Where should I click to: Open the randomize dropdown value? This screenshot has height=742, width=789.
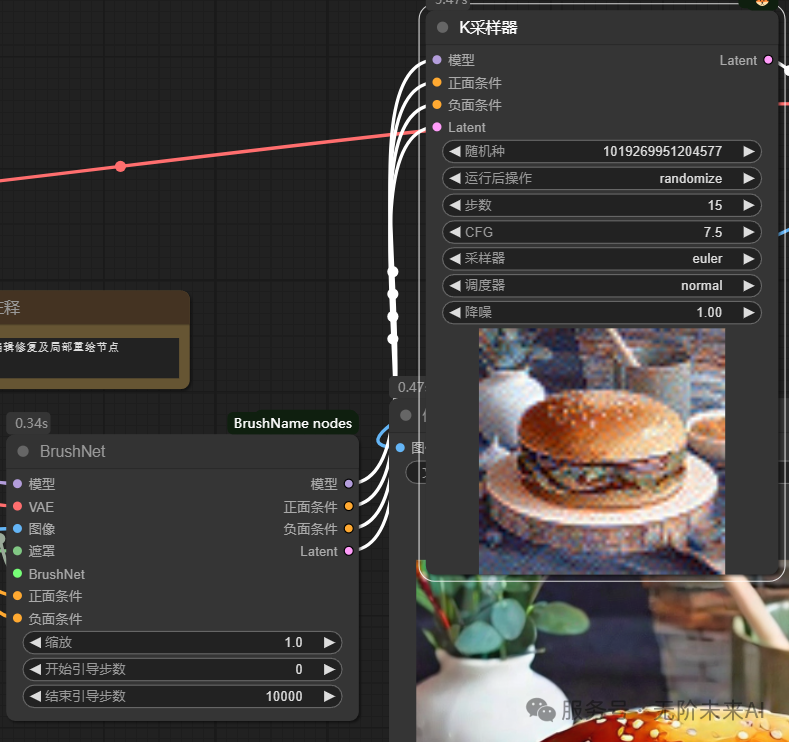[690, 178]
